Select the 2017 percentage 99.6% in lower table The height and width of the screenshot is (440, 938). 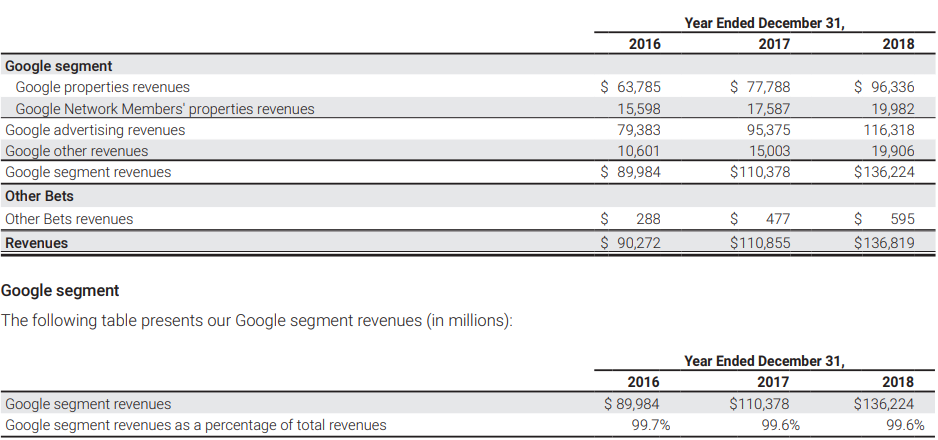pos(781,426)
